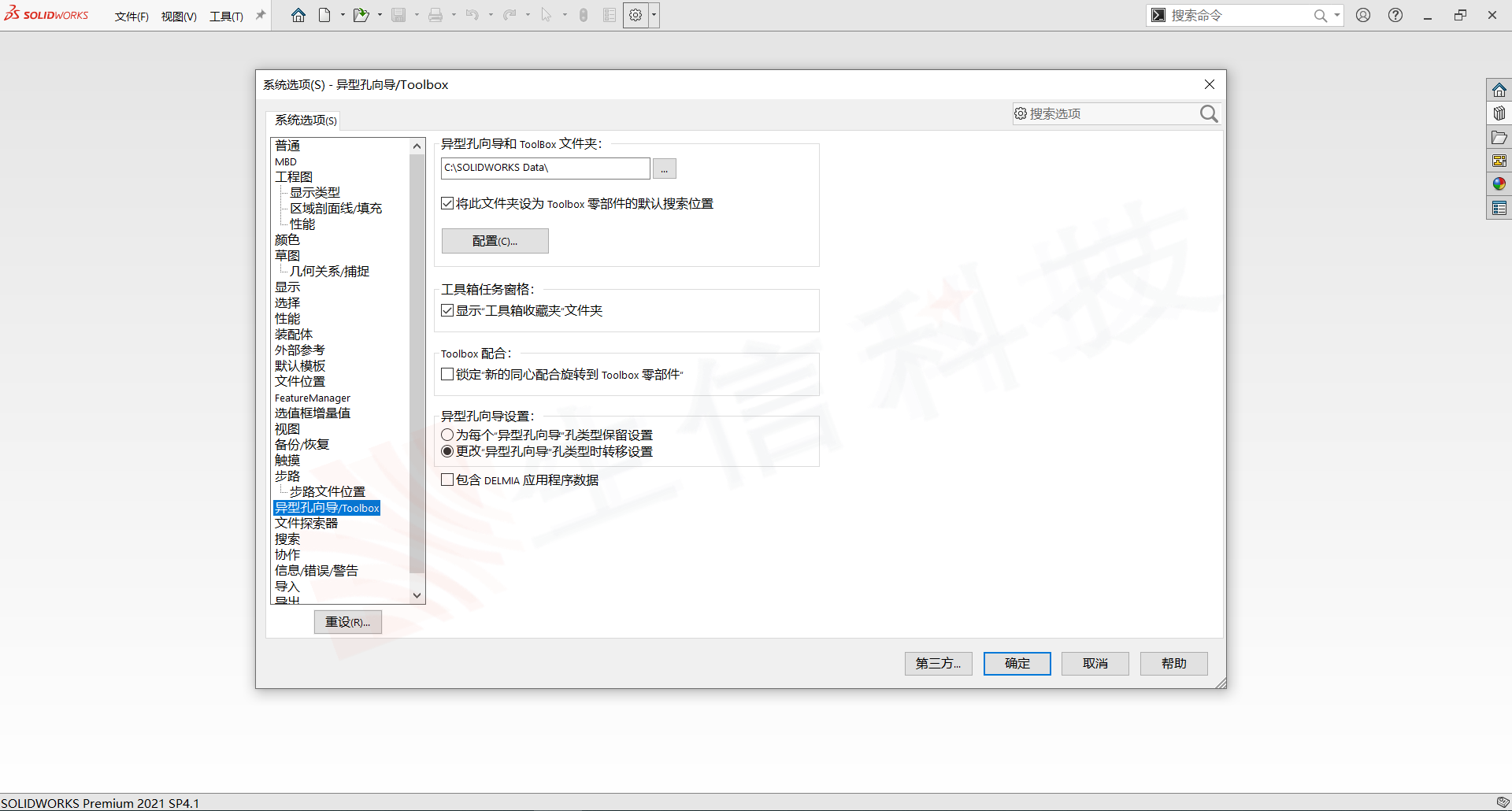Open Custom Properties icon in task pane
1512x811 pixels.
click(1499, 208)
